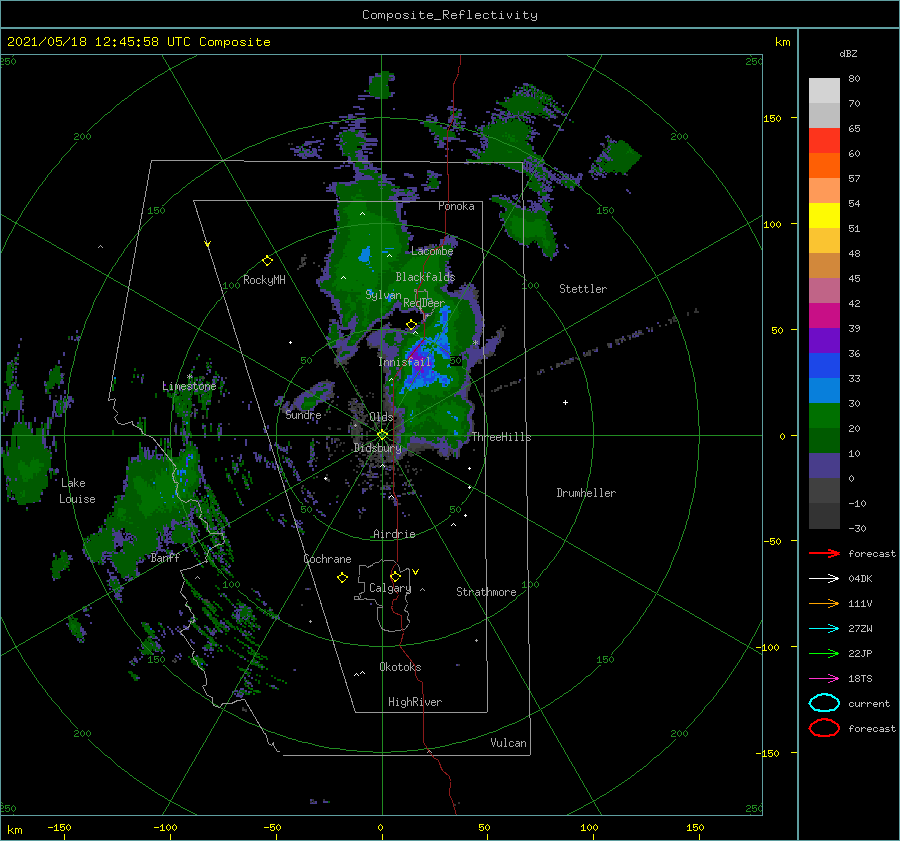Click the Blackfalds map label

[x=425, y=277]
